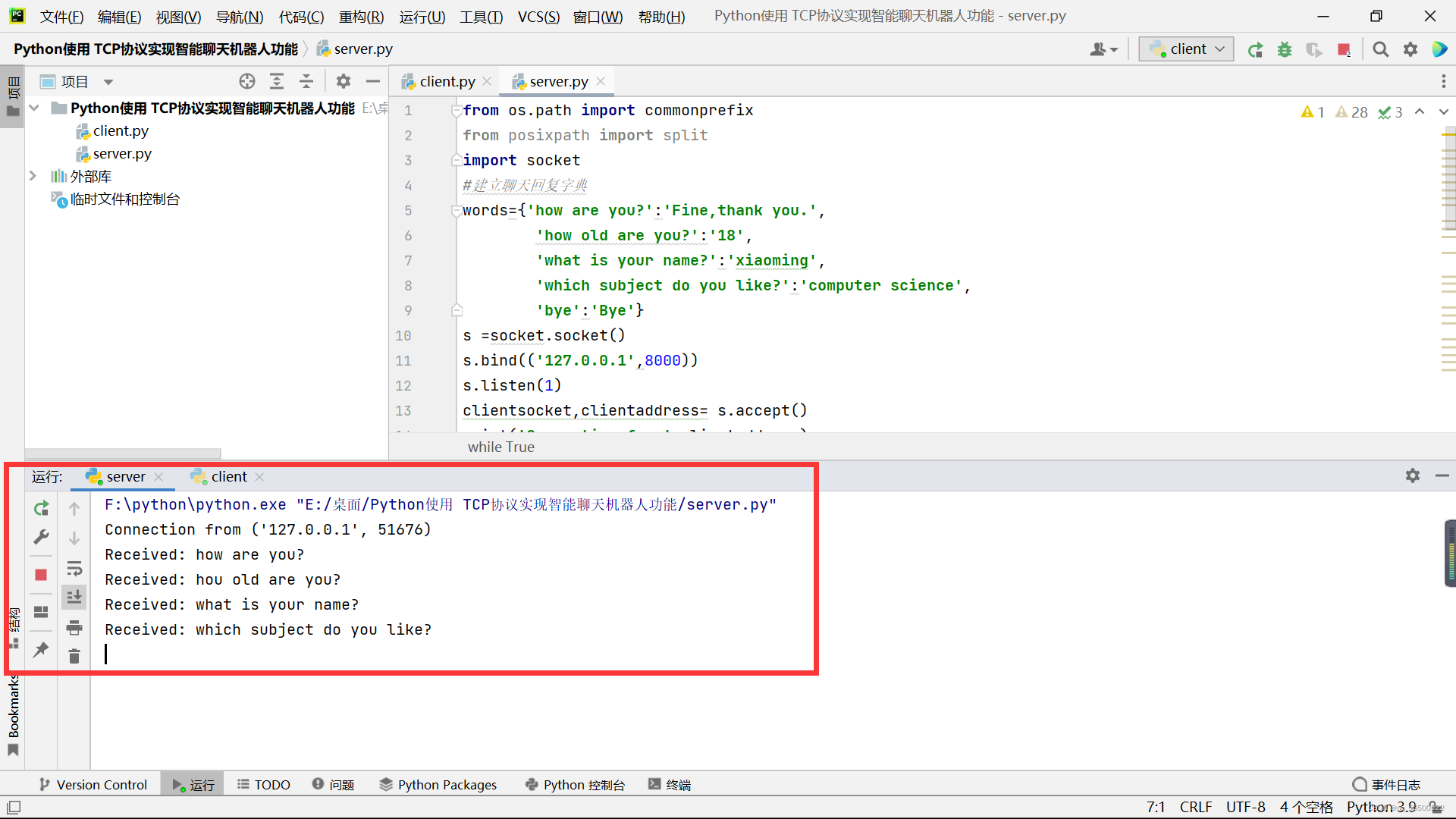The height and width of the screenshot is (819, 1456).
Task: Click the locate file crosshair icon in Project panel
Action: coord(247,81)
